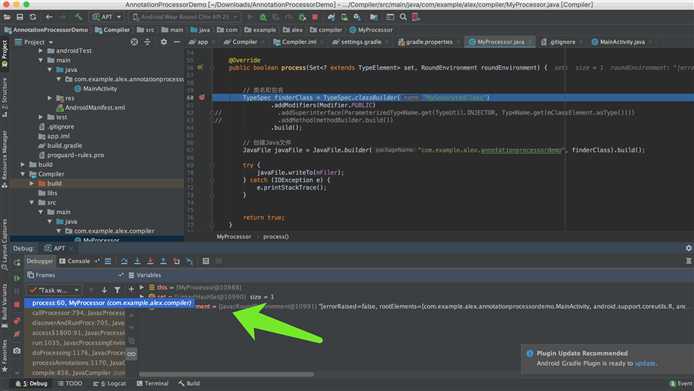Click the camera thread dump icon

coord(17,350)
